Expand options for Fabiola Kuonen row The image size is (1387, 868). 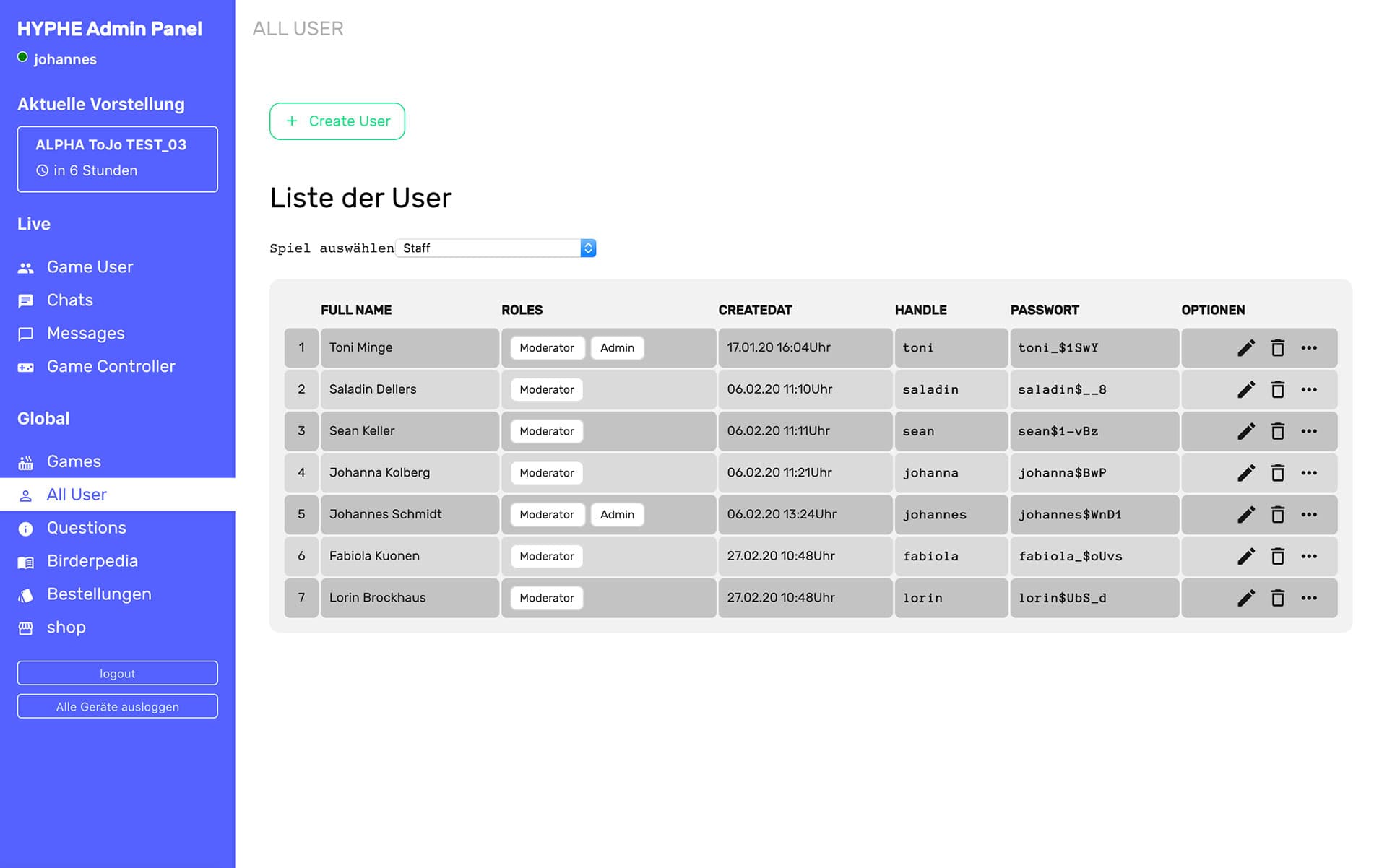[1310, 556]
